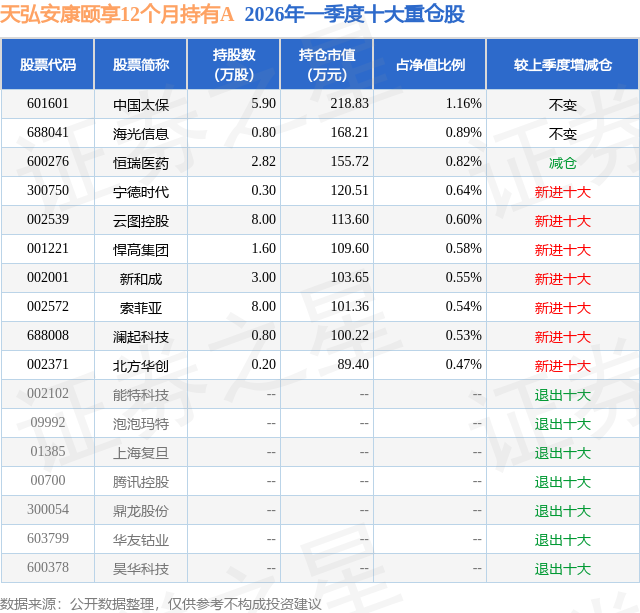Click stock name 上海复旦
The width and height of the screenshot is (640, 613).
[x=141, y=453]
